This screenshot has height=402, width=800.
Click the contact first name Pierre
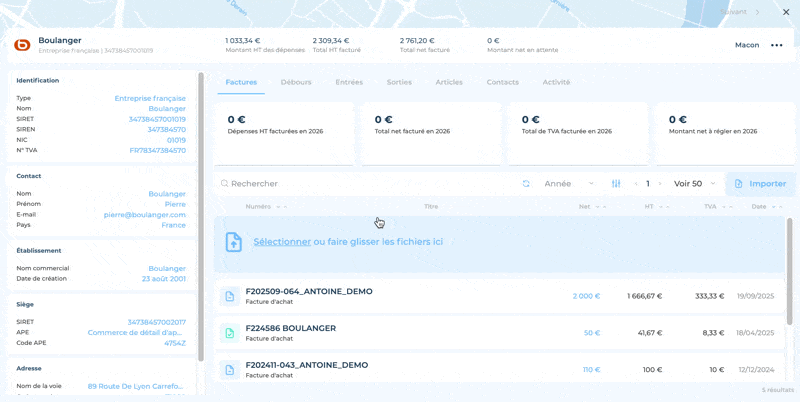(175, 204)
